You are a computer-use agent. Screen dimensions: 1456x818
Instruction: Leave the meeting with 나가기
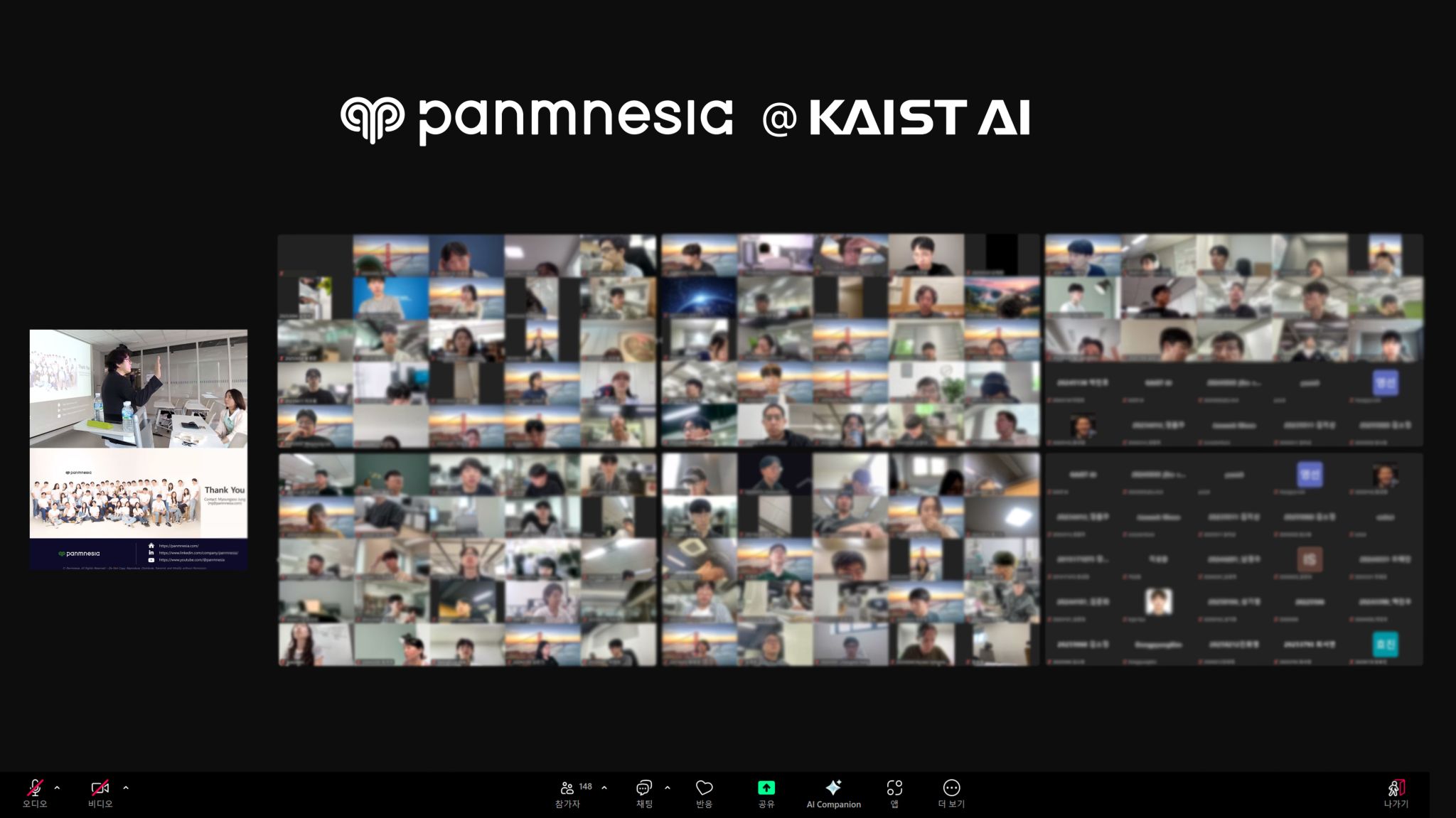click(x=1396, y=794)
